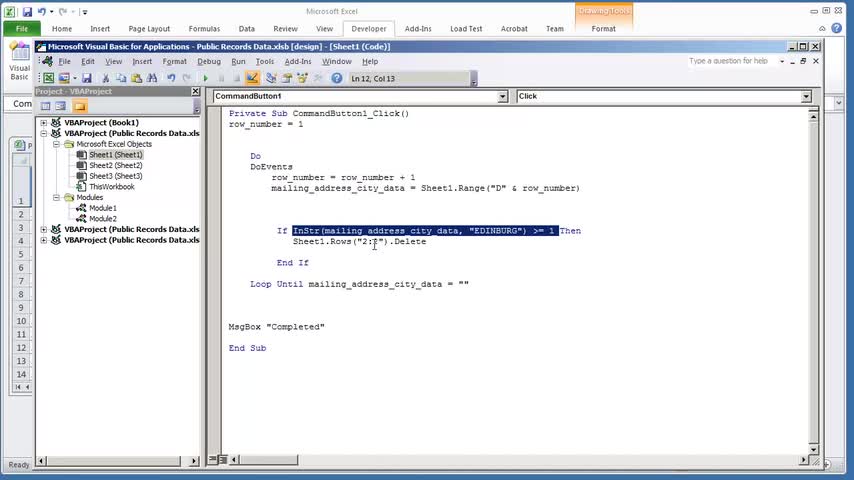The image size is (854, 480).
Task: Close the Project - VBAProject panel
Action: (196, 92)
